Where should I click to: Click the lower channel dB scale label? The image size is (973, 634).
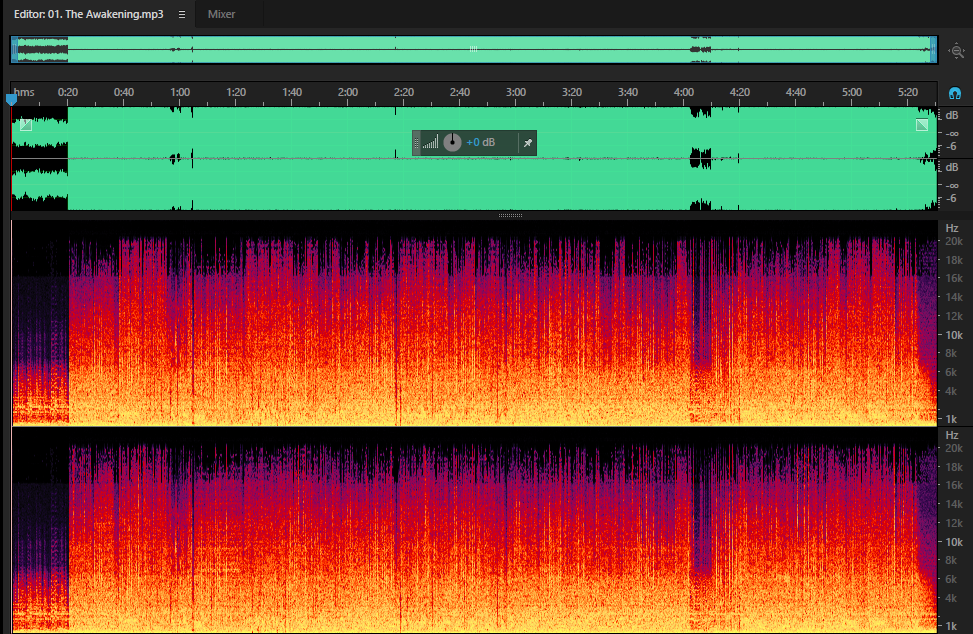tap(952, 167)
